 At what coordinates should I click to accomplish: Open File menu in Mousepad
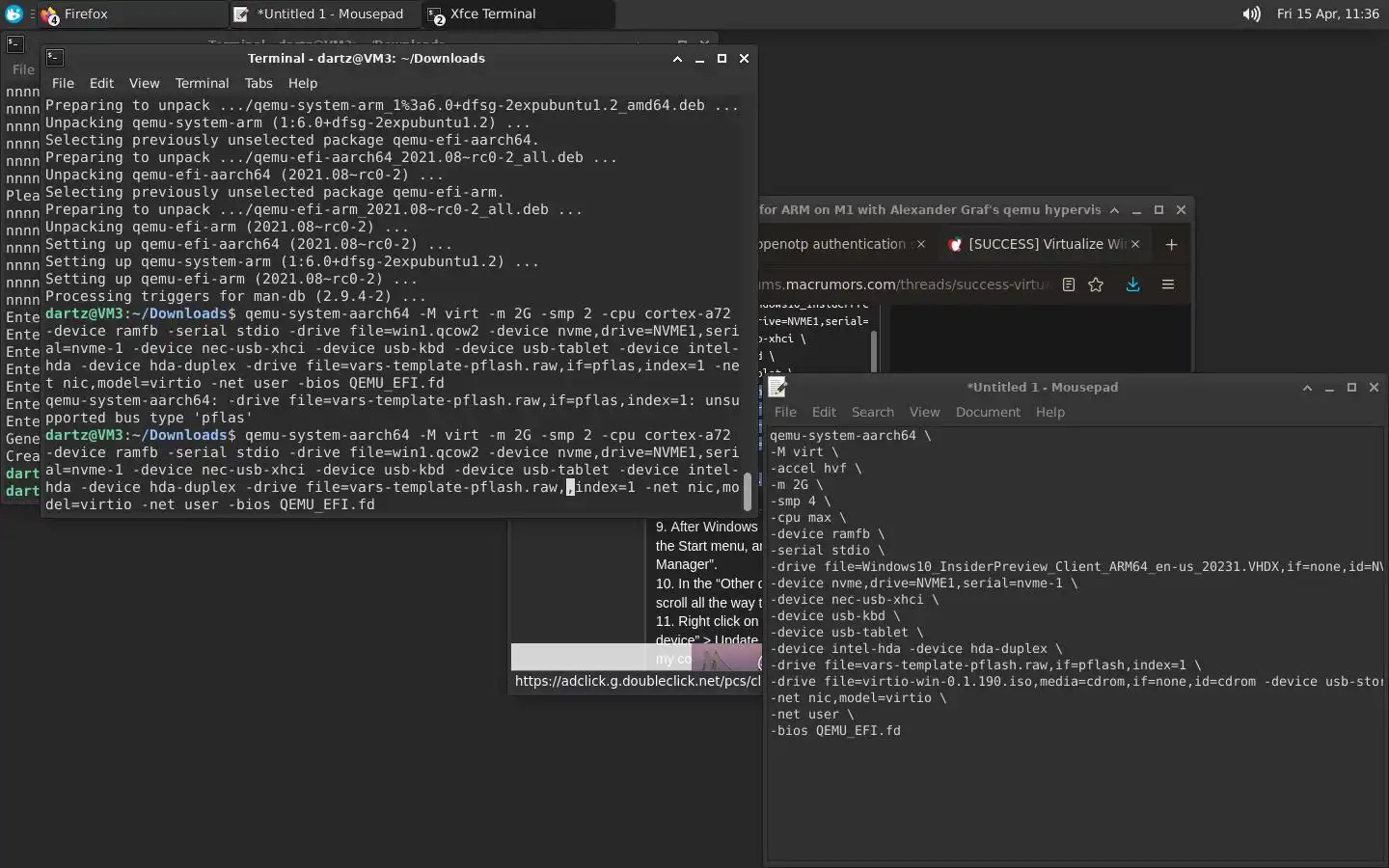click(x=785, y=412)
